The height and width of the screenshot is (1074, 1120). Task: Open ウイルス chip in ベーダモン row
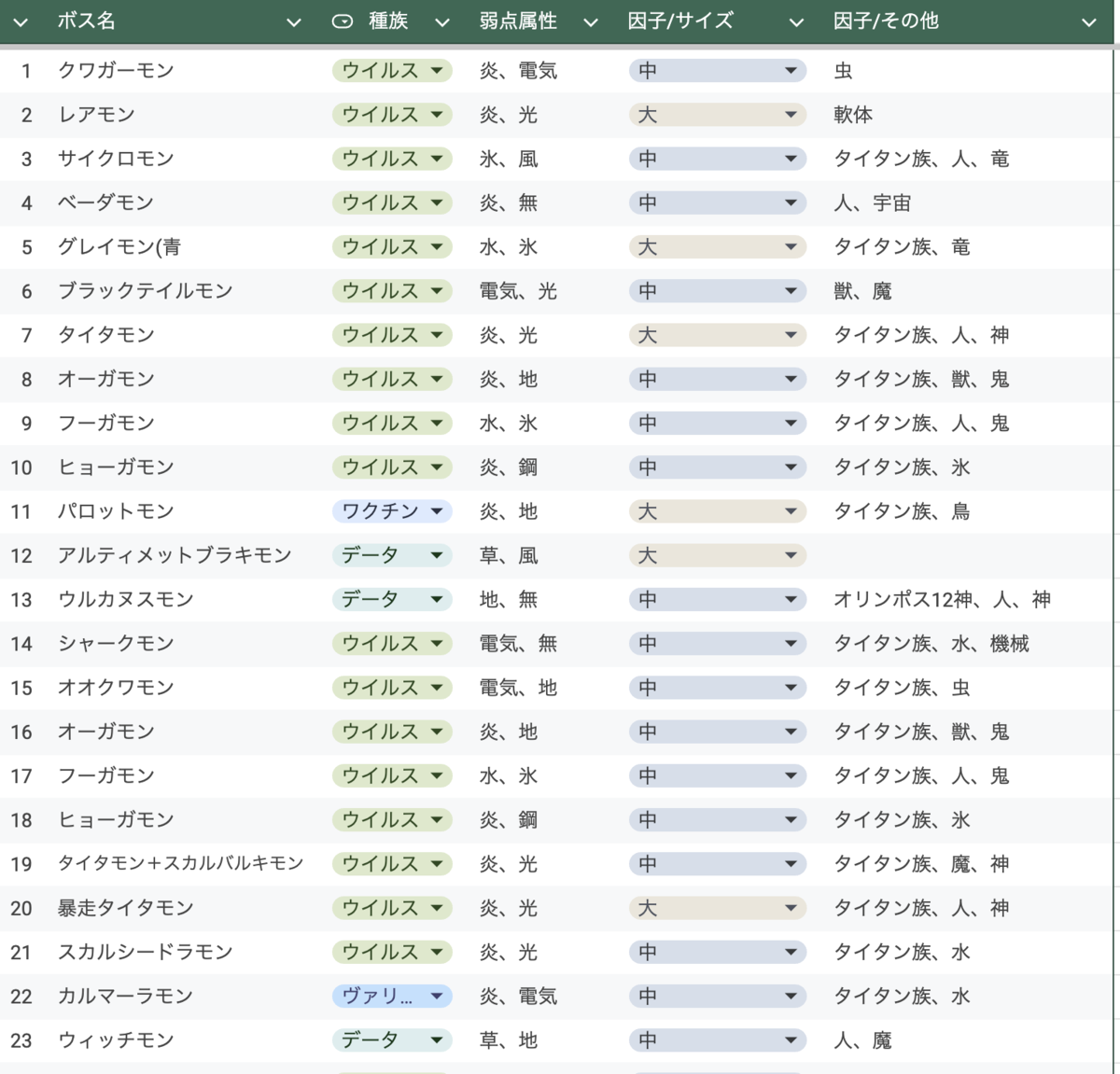pyautogui.click(x=392, y=202)
